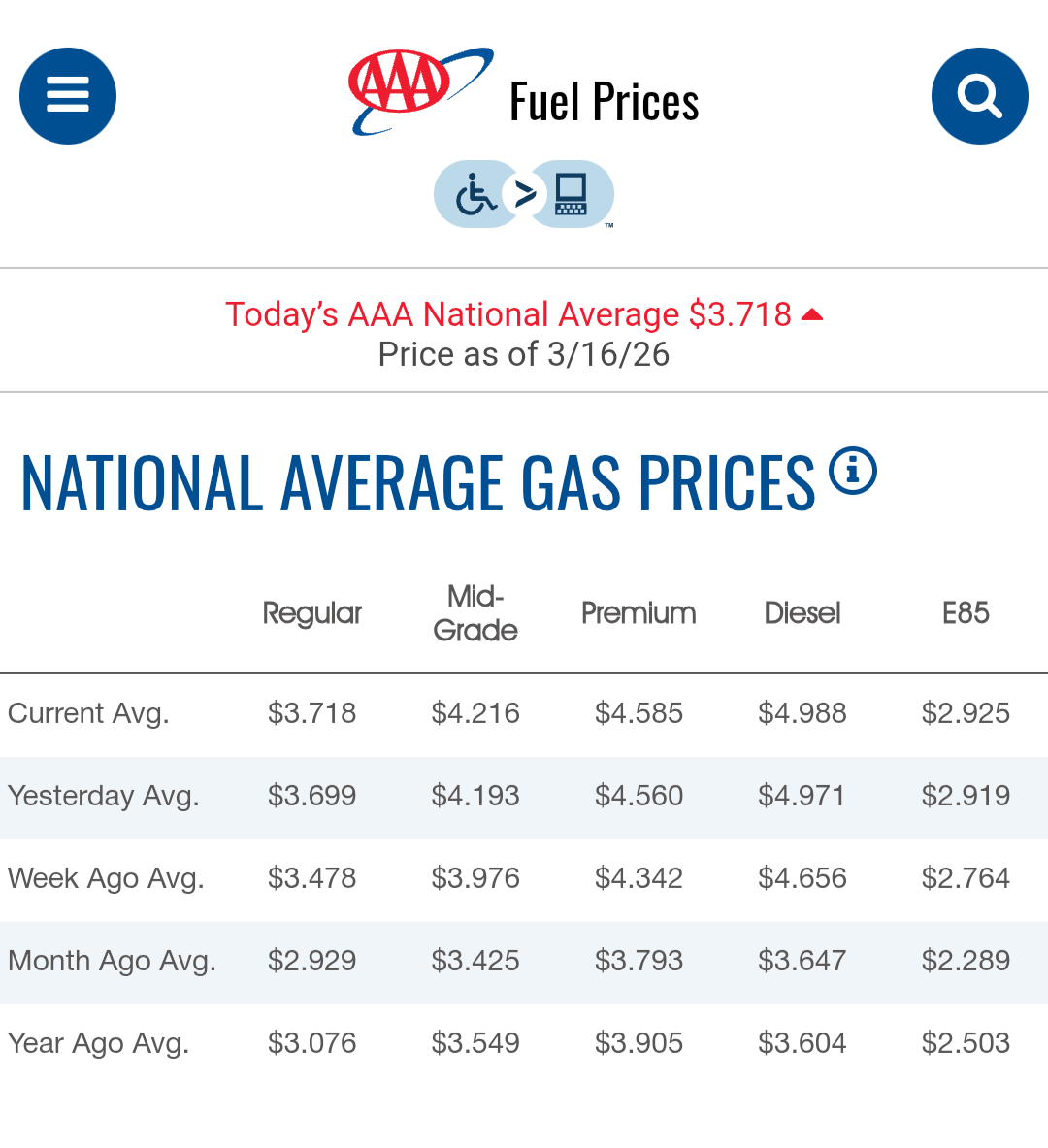Viewport: 1048px width, 1148px height.
Task: Click the search magnifier icon
Action: pyautogui.click(x=979, y=96)
